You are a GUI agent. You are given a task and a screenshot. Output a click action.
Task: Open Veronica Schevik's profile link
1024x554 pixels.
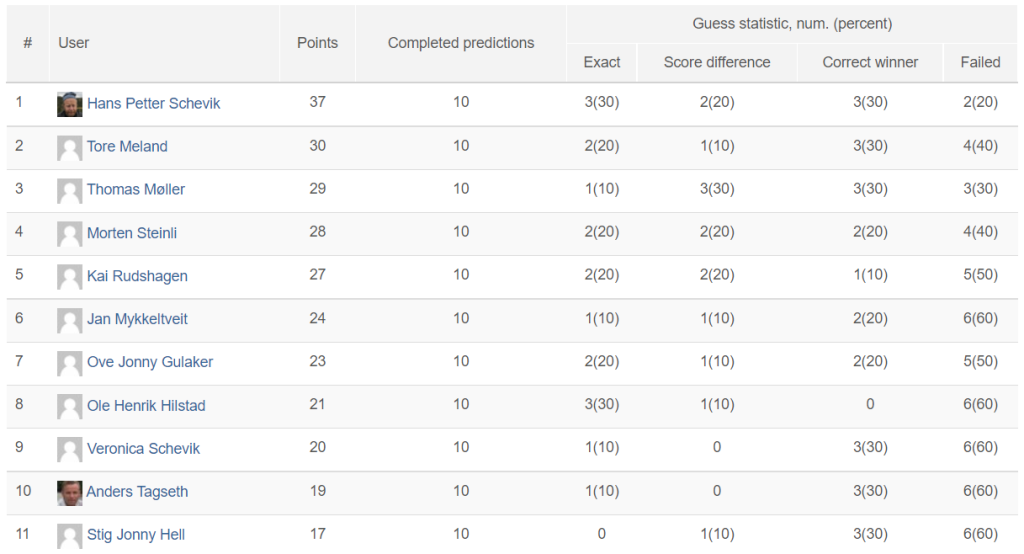pos(144,449)
